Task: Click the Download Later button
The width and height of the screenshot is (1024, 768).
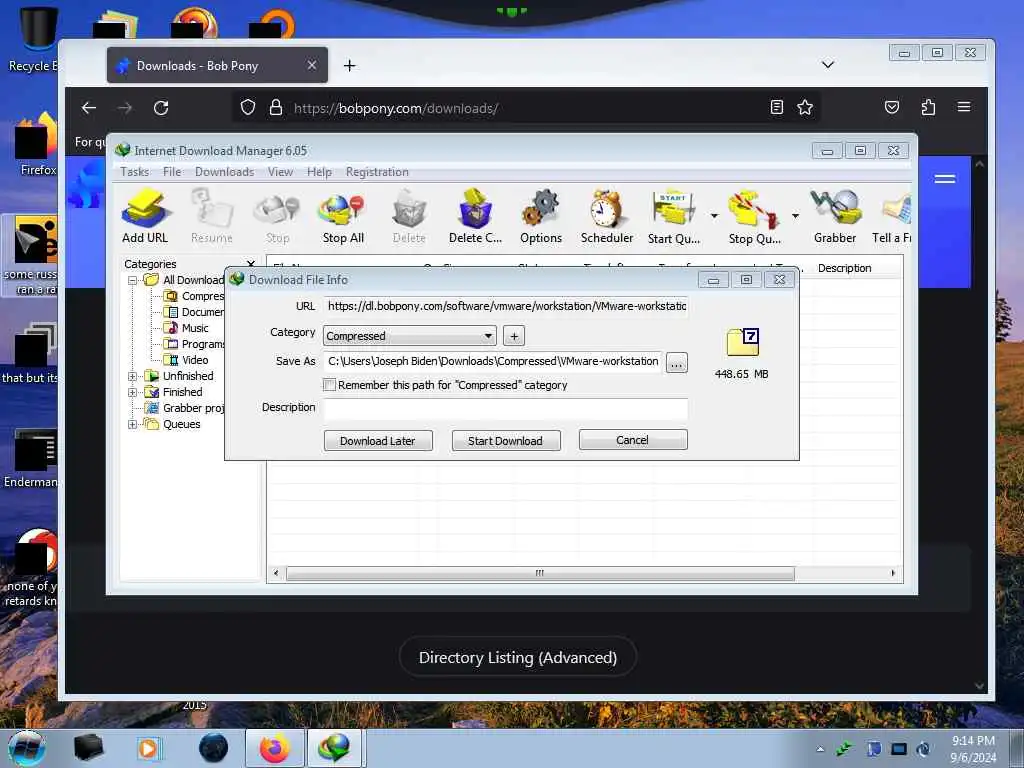Action: 378,441
